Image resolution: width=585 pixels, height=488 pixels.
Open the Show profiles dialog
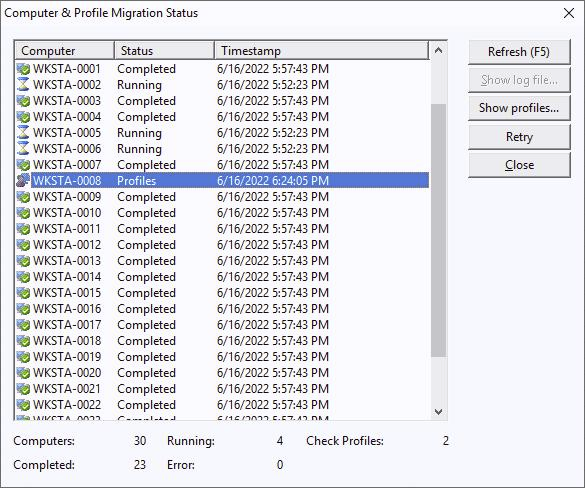519,108
